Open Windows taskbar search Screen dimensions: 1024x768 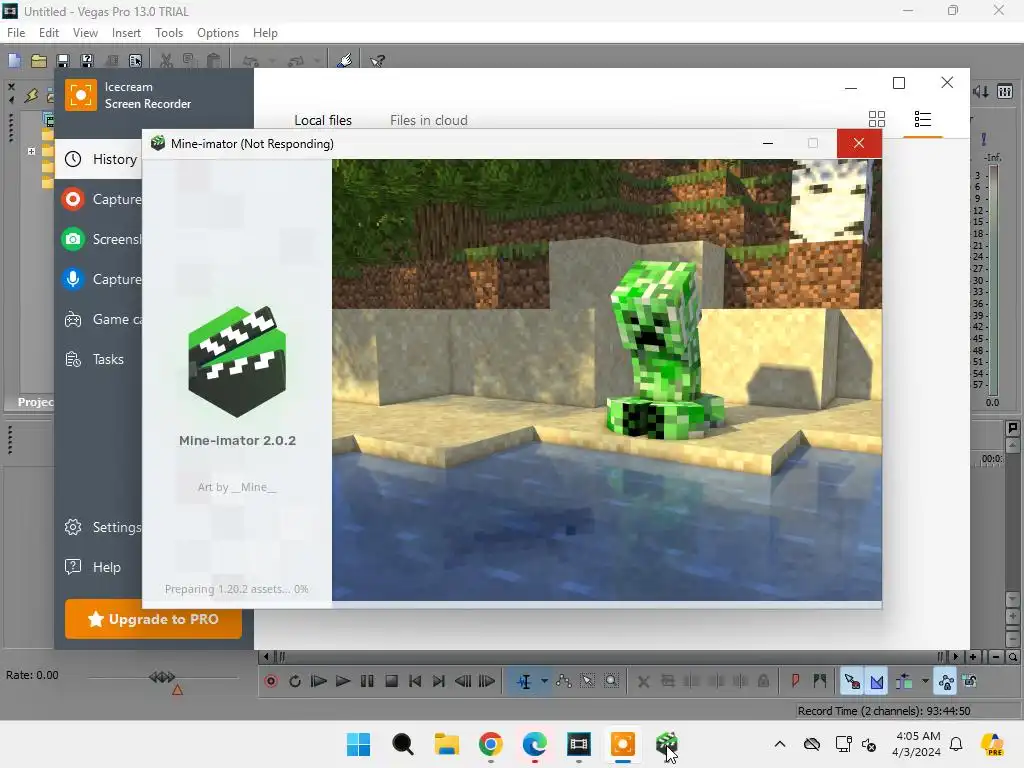point(403,744)
